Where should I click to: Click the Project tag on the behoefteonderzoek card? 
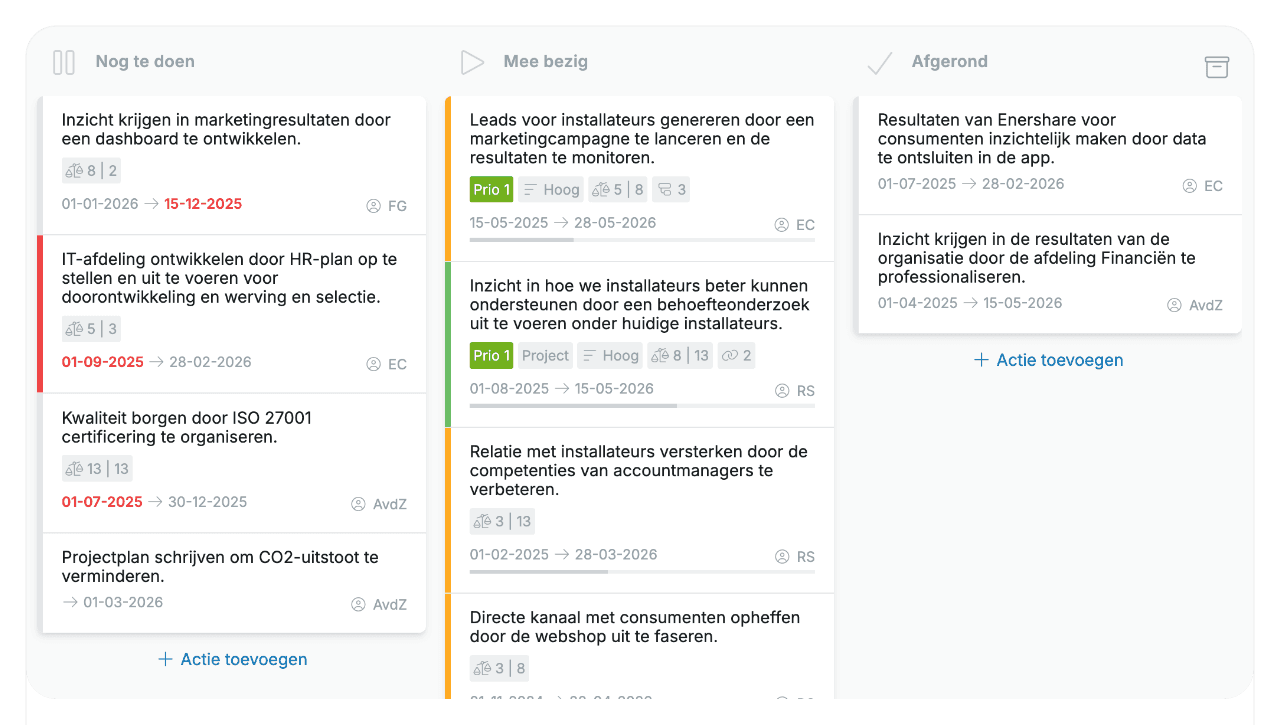pyautogui.click(x=545, y=356)
